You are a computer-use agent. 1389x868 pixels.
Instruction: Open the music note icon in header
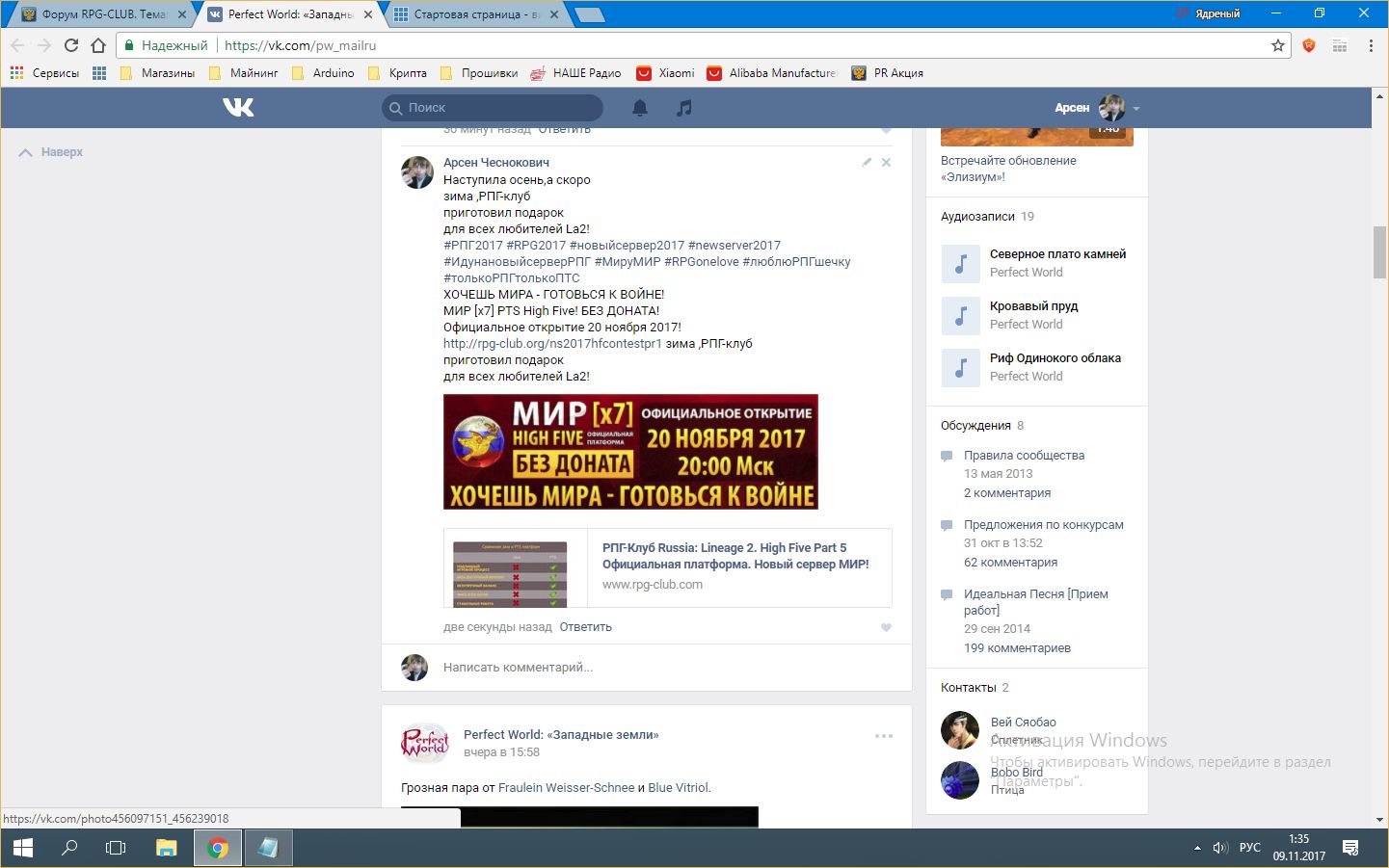pyautogui.click(x=684, y=108)
